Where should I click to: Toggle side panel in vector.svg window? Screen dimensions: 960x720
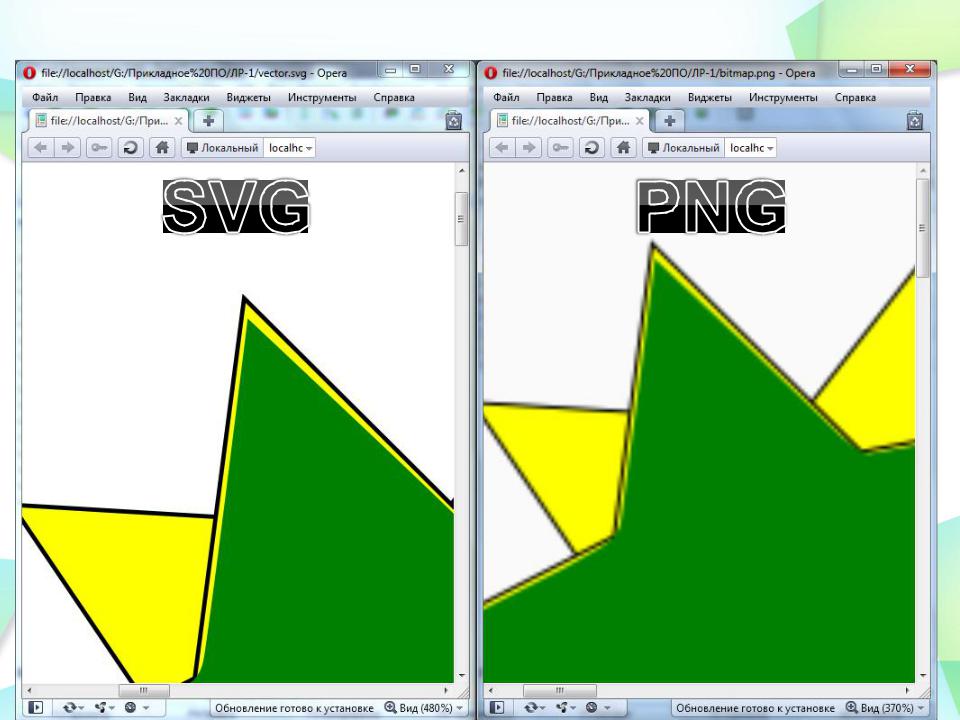point(36,708)
